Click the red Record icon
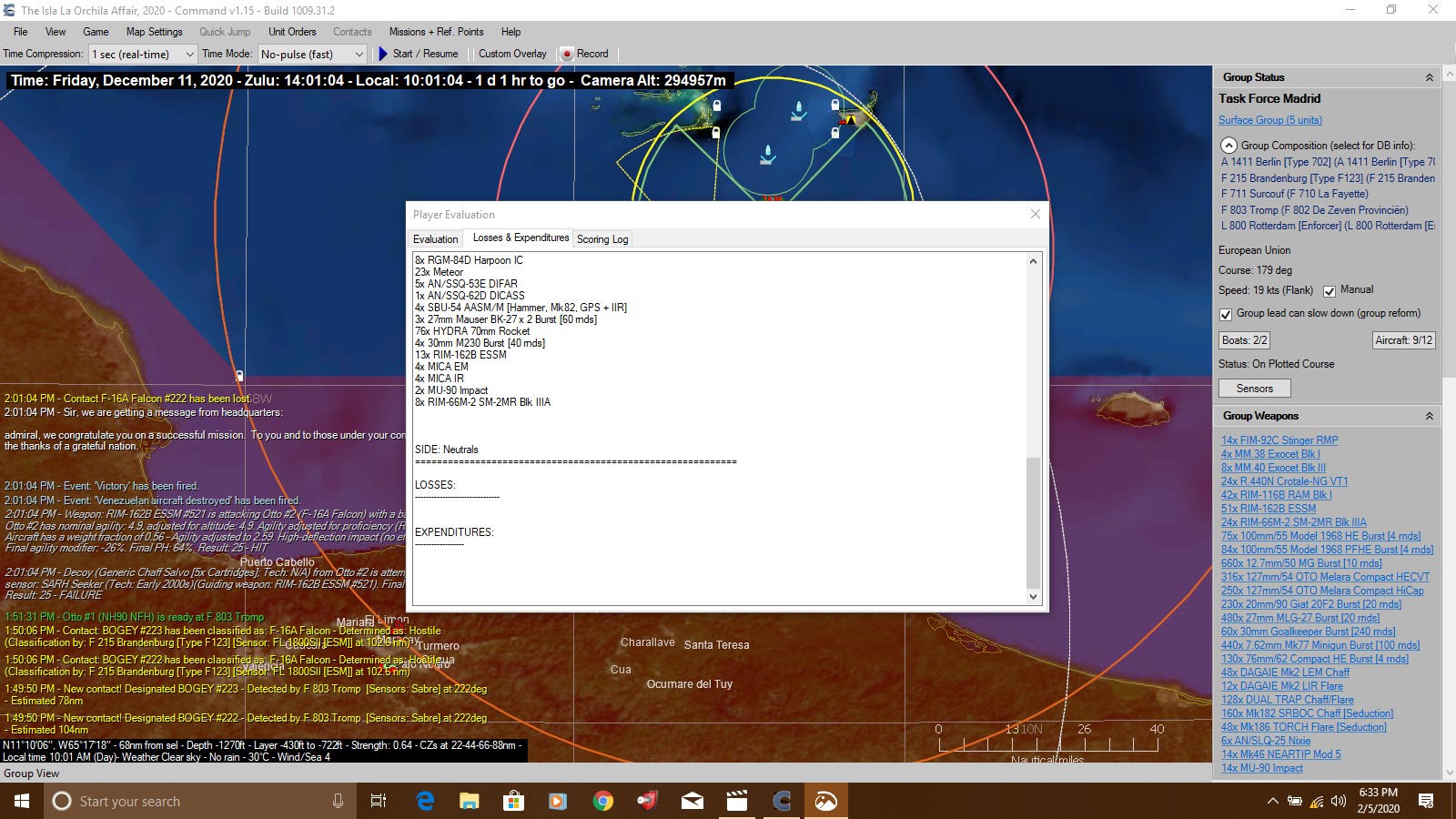This screenshot has height=819, width=1456. 567,54
